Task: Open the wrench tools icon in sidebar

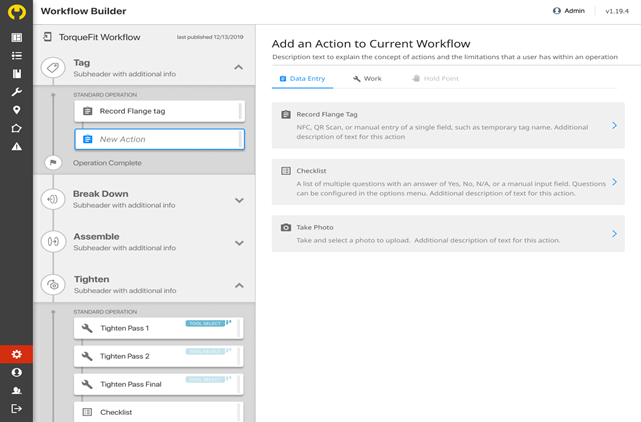Action: pyautogui.click(x=16, y=92)
